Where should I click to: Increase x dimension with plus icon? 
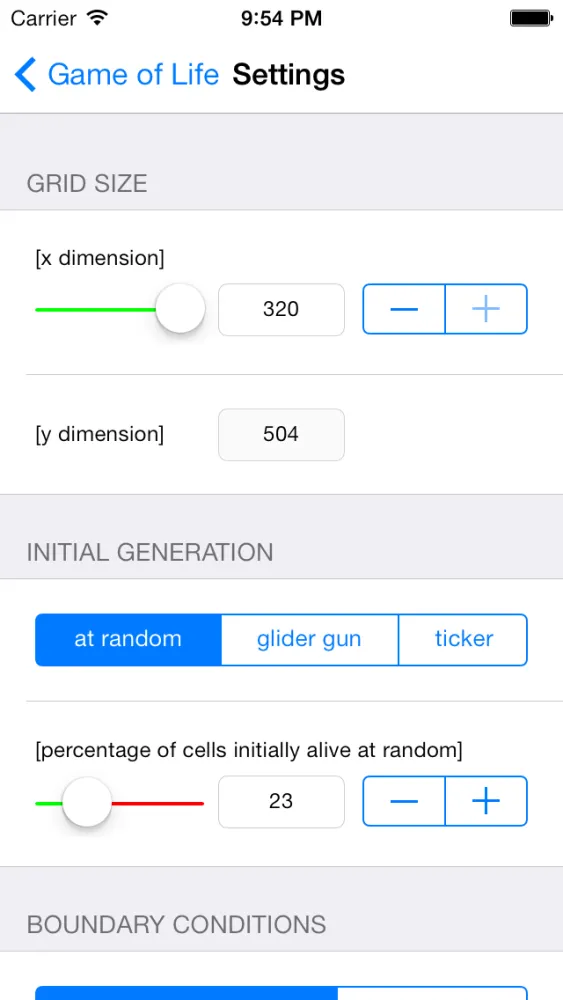pyautogui.click(x=486, y=309)
